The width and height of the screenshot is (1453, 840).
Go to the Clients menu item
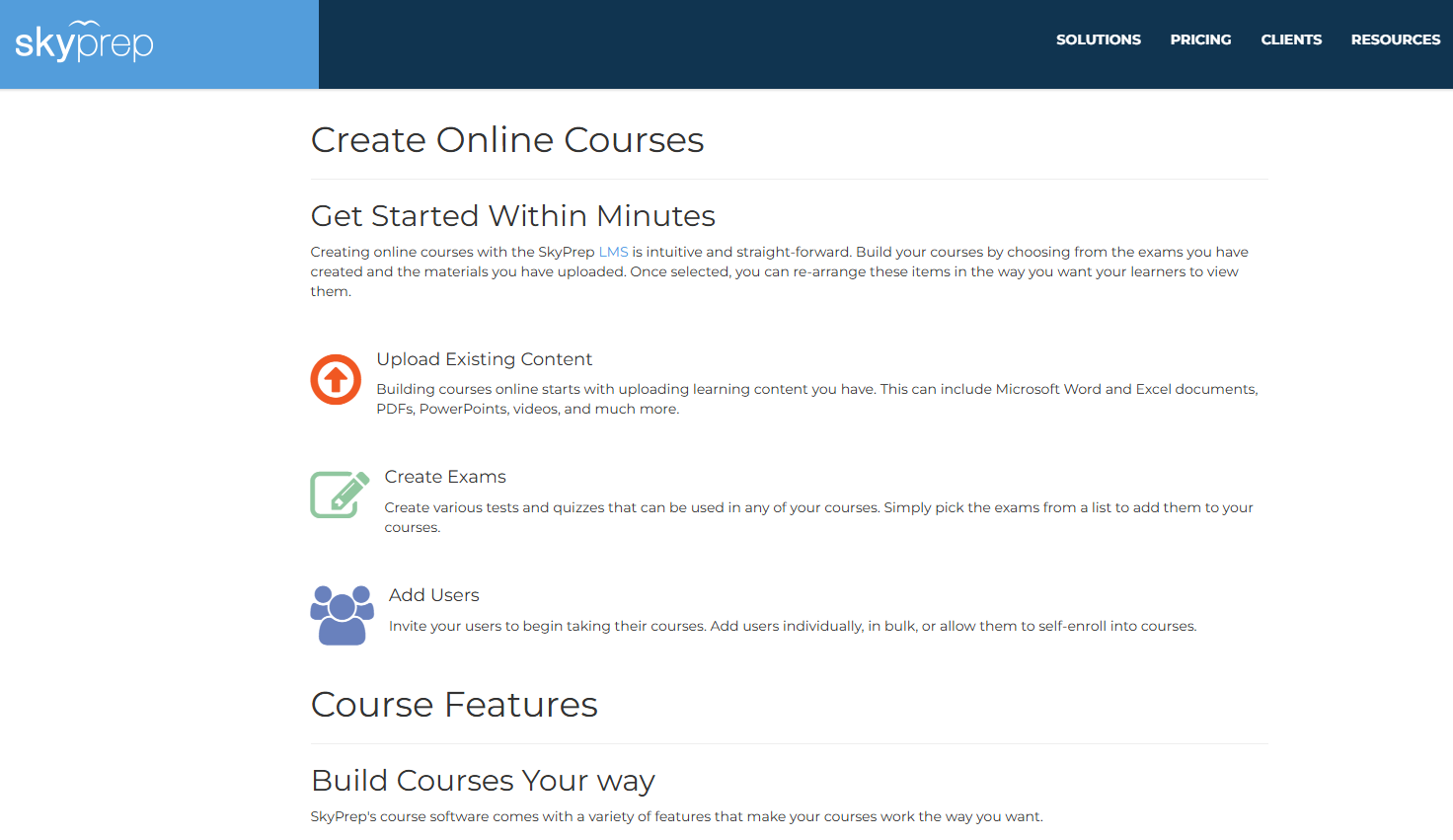(1291, 39)
